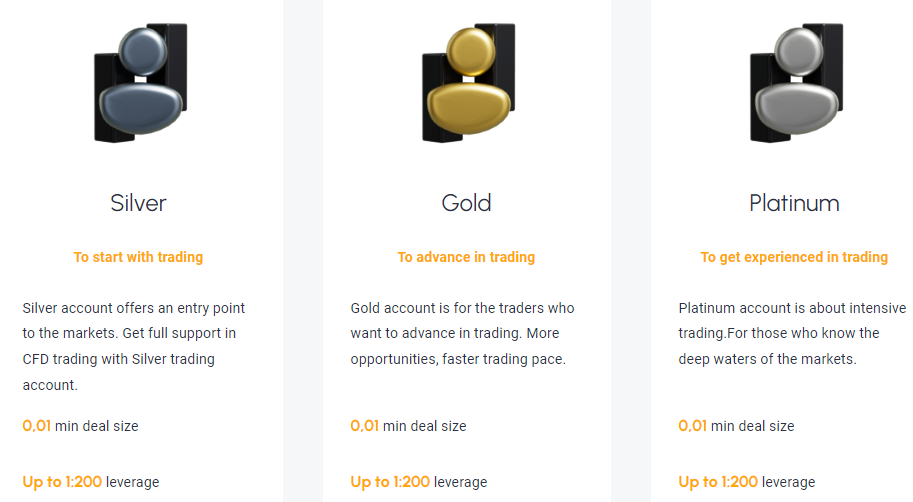Click the Silver account person icon
Viewport: 913px width, 502px height.
click(x=140, y=82)
